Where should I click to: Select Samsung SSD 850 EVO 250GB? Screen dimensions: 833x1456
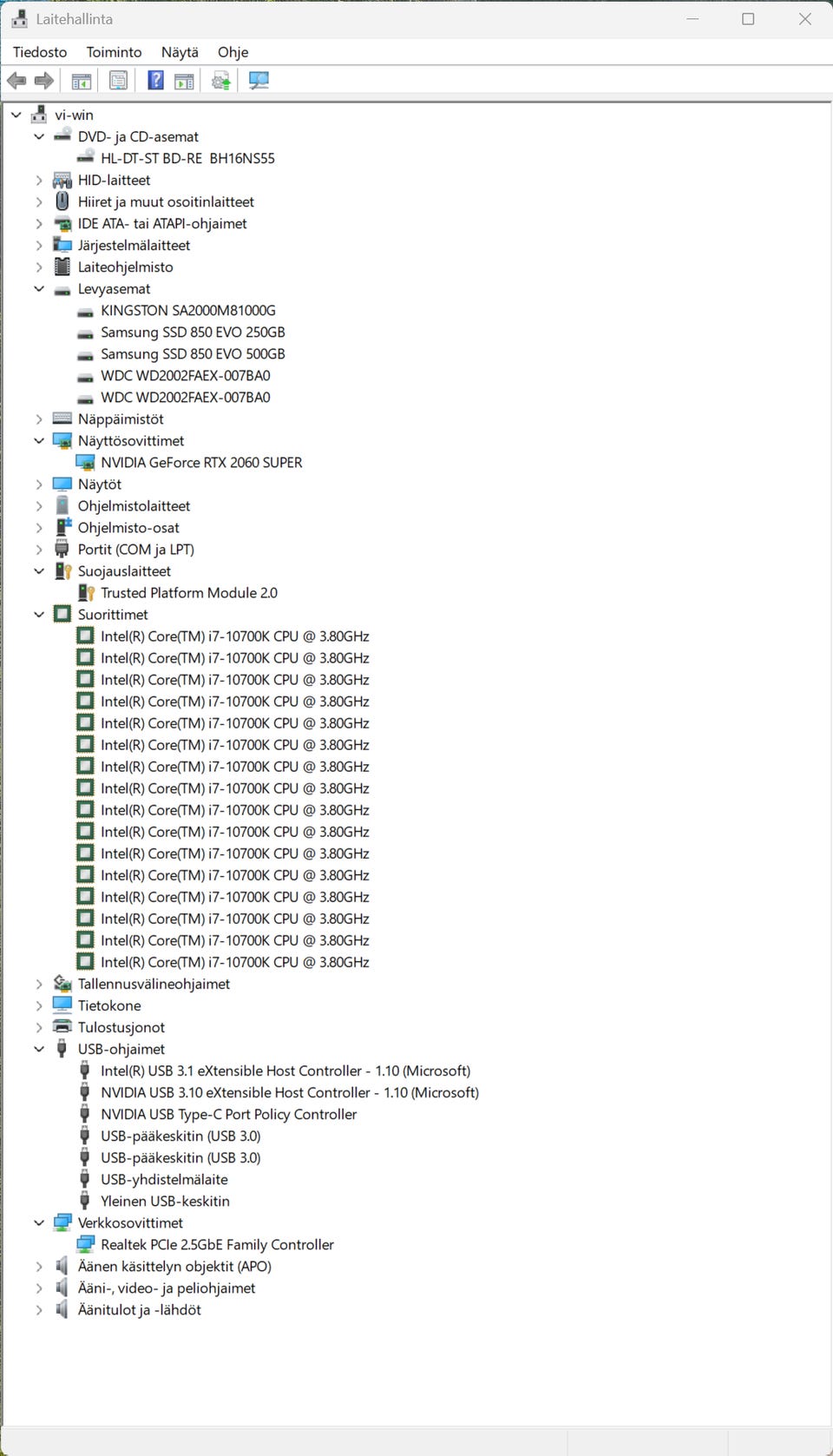coord(193,332)
